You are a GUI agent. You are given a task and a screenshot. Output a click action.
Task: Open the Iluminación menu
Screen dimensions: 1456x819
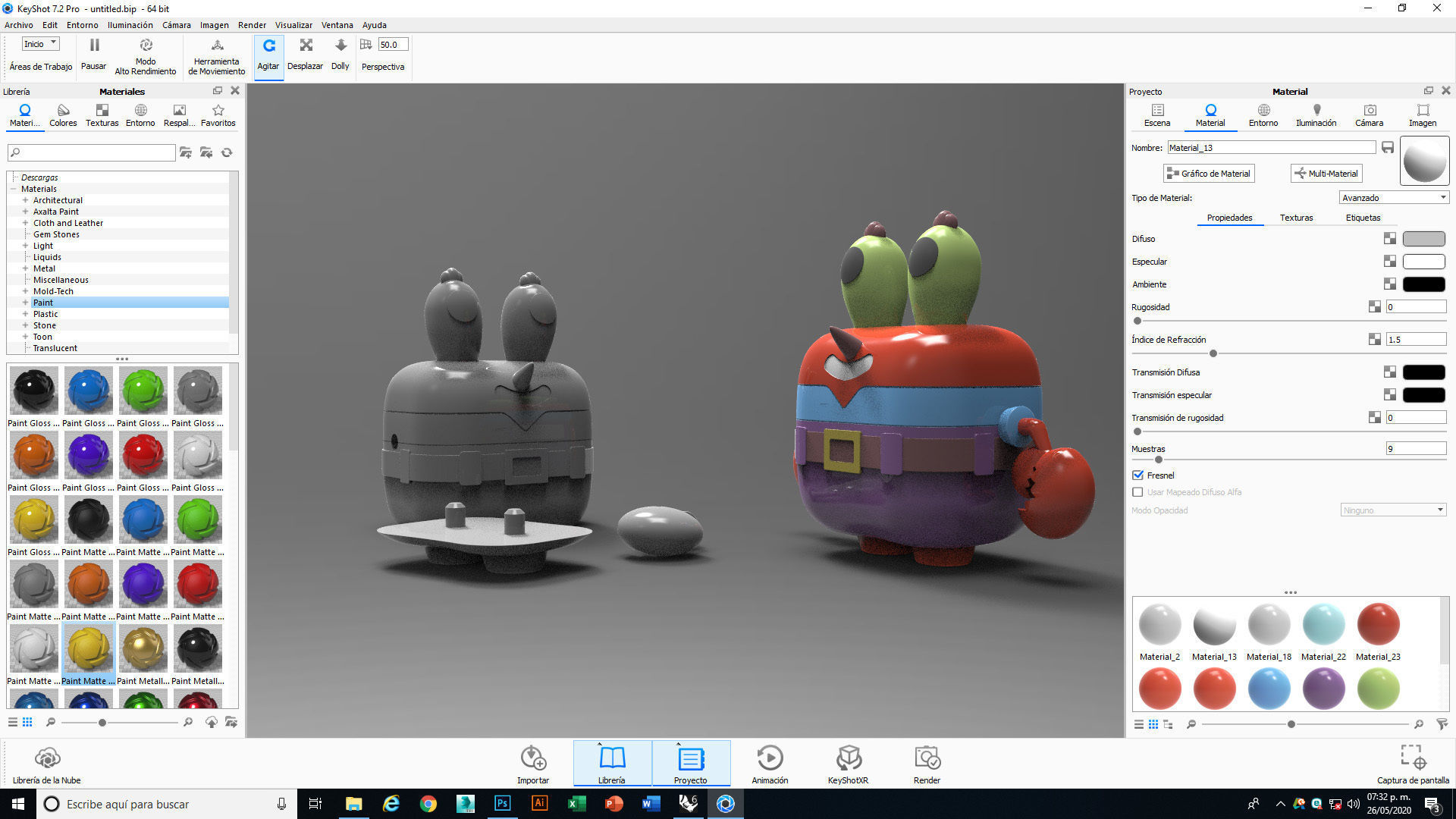pyautogui.click(x=130, y=25)
